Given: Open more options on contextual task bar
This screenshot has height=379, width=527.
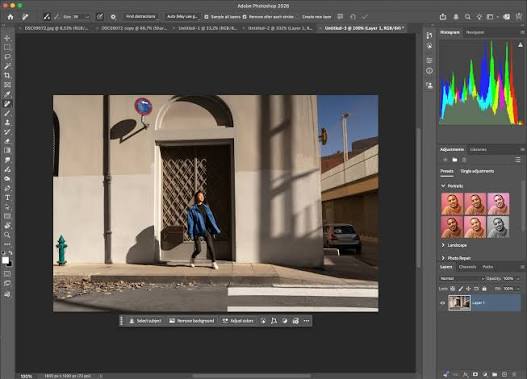Looking at the screenshot, I should tap(306, 321).
